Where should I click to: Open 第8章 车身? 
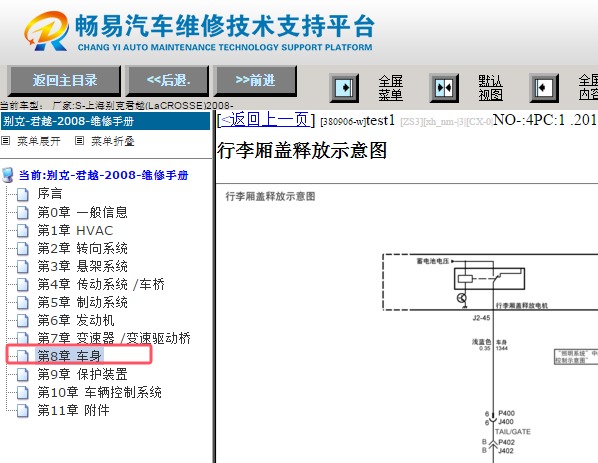point(69,356)
